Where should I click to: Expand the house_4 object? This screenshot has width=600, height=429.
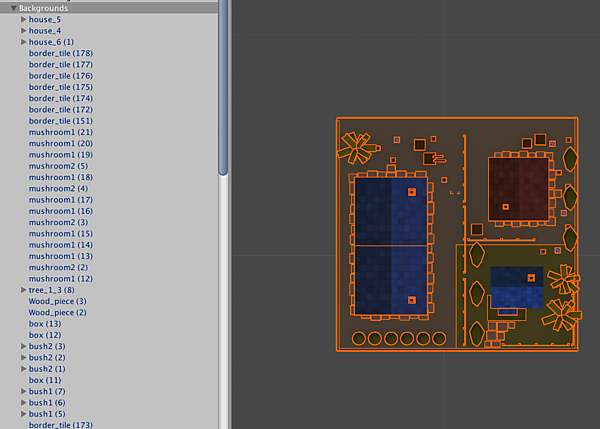click(23, 31)
